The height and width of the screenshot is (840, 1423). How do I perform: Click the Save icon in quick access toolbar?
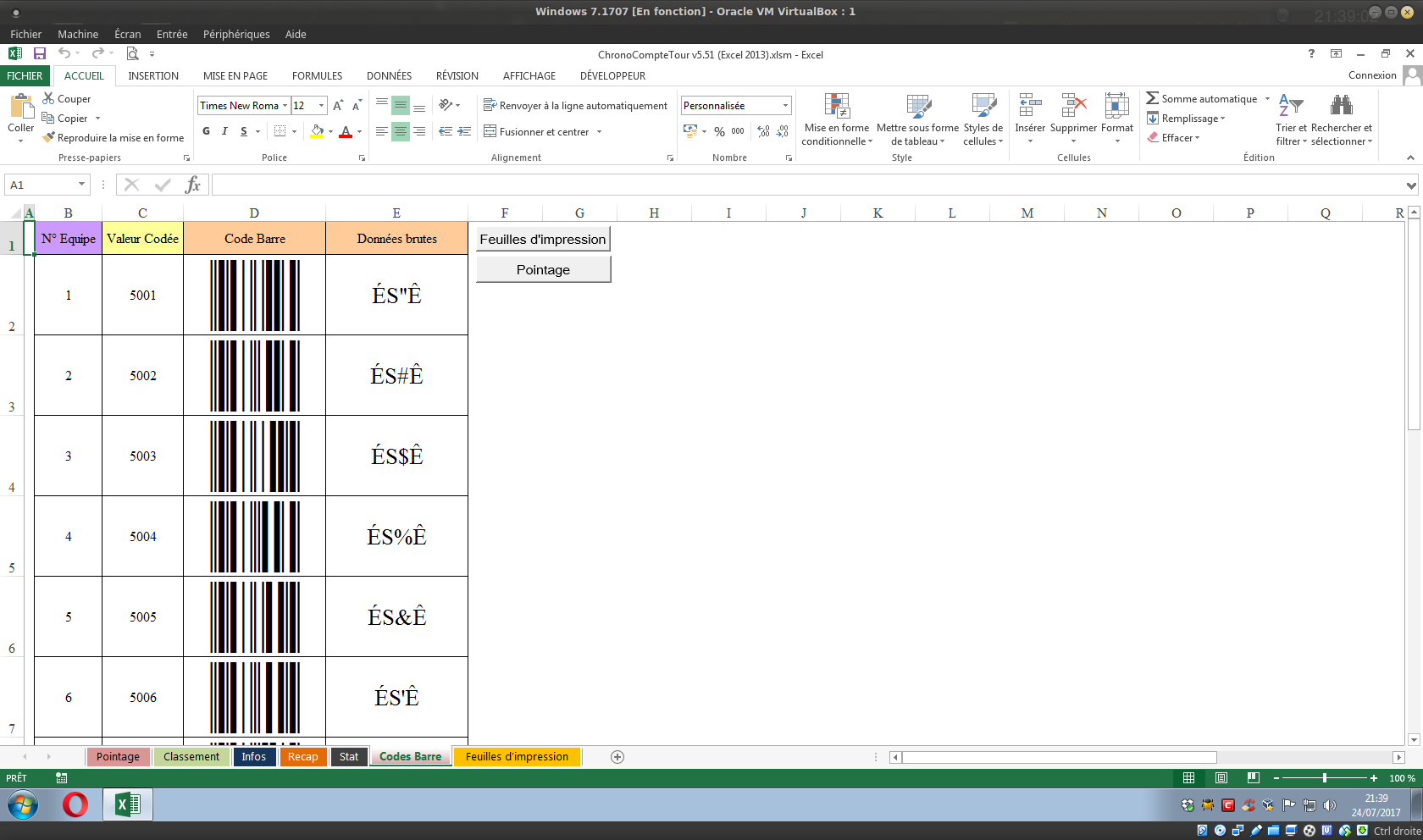coord(39,53)
